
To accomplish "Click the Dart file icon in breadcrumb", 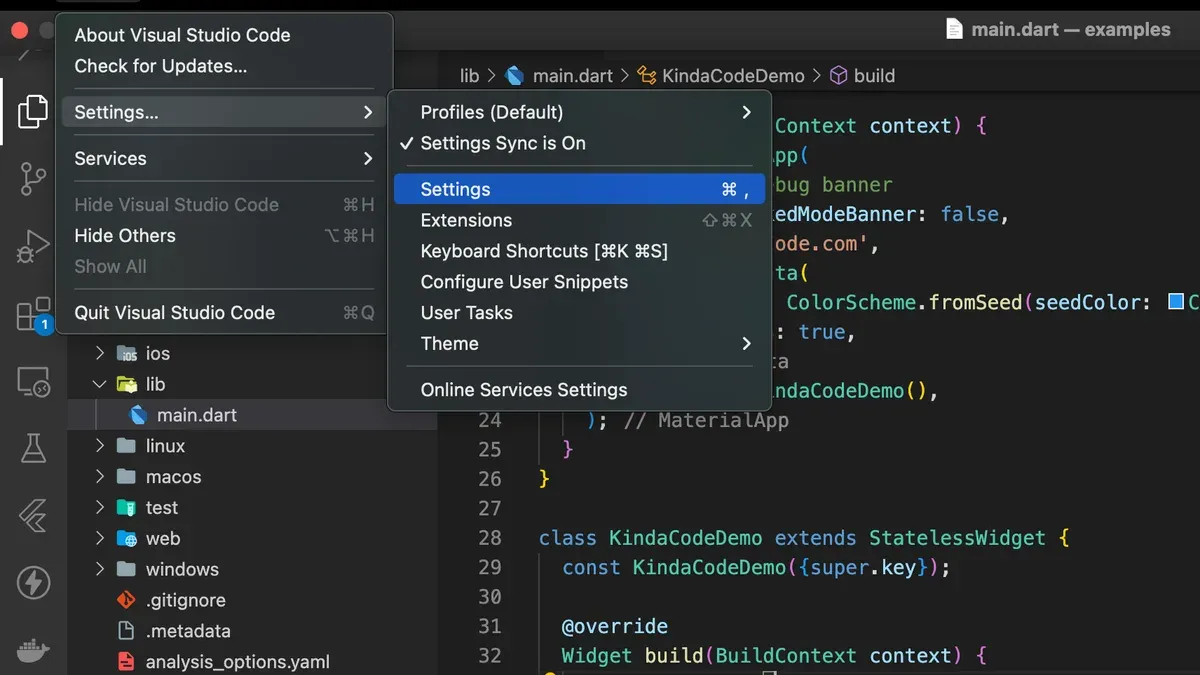I will point(515,76).
